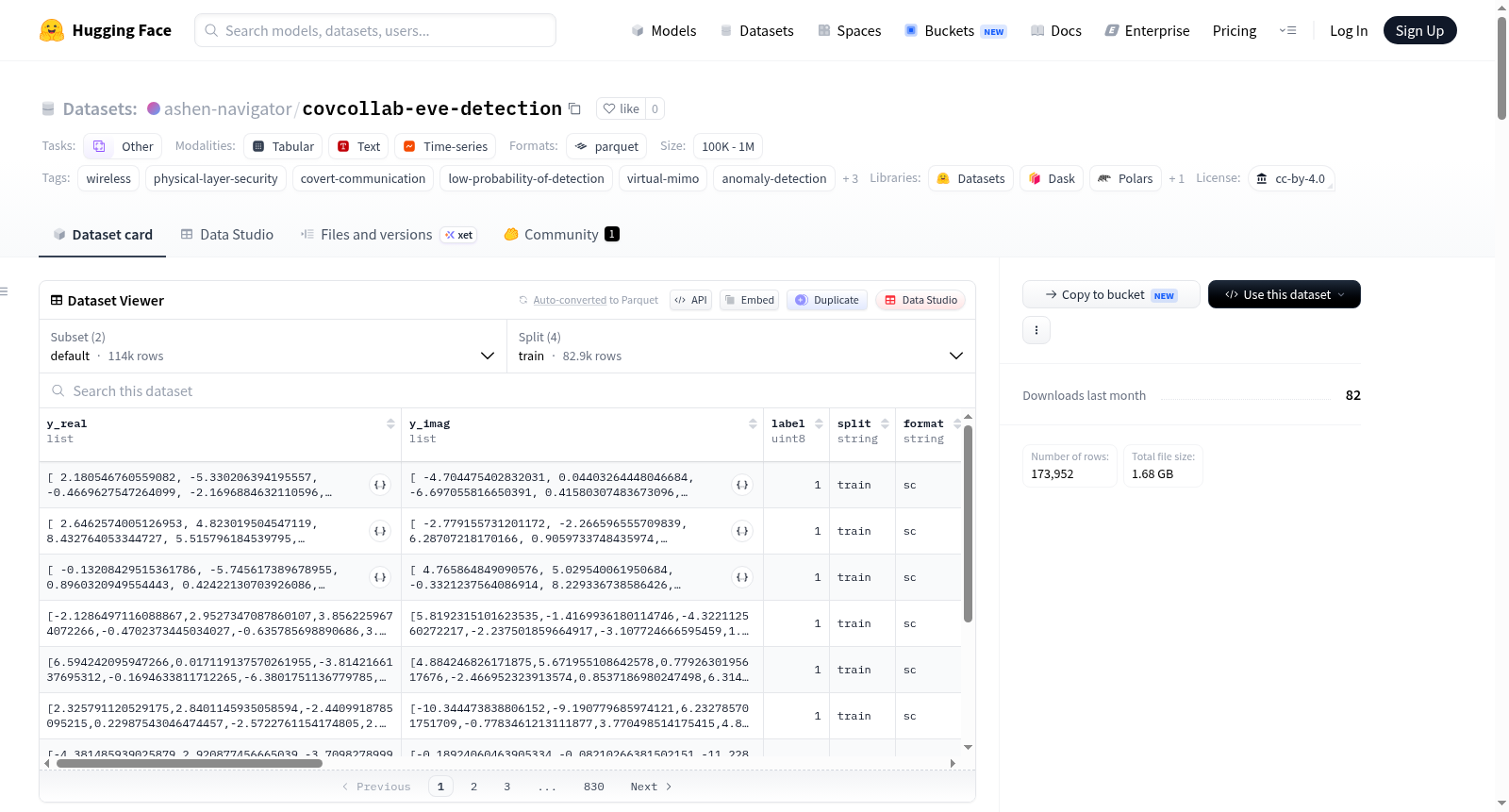Switch to the Dataset card tab
This screenshot has height=812, width=1509.
click(x=103, y=235)
